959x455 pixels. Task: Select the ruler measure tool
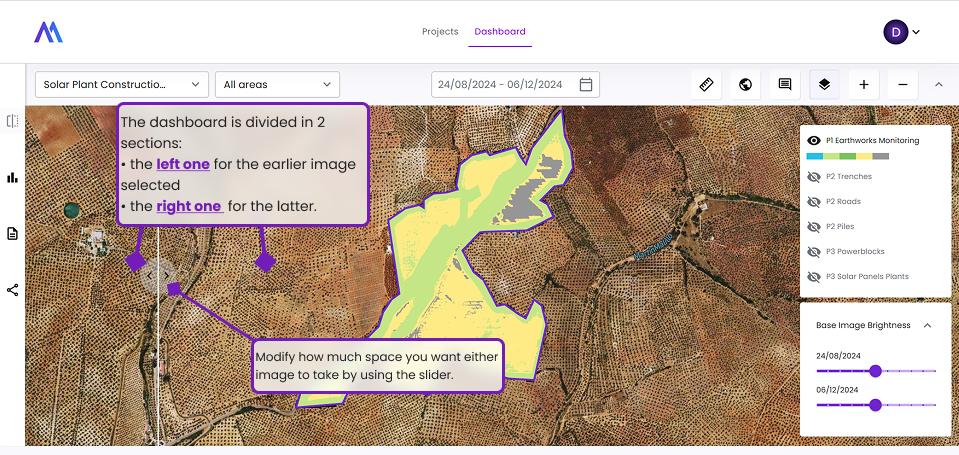pyautogui.click(x=706, y=84)
